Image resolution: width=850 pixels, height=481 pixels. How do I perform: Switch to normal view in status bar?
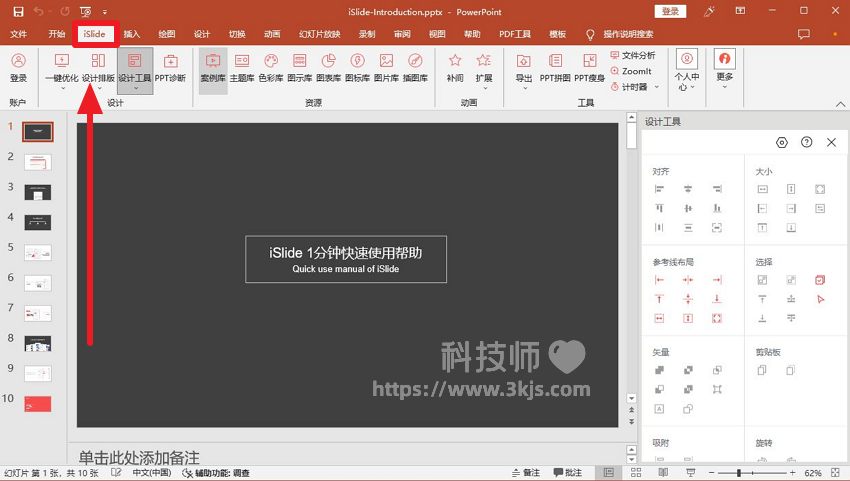[609, 473]
